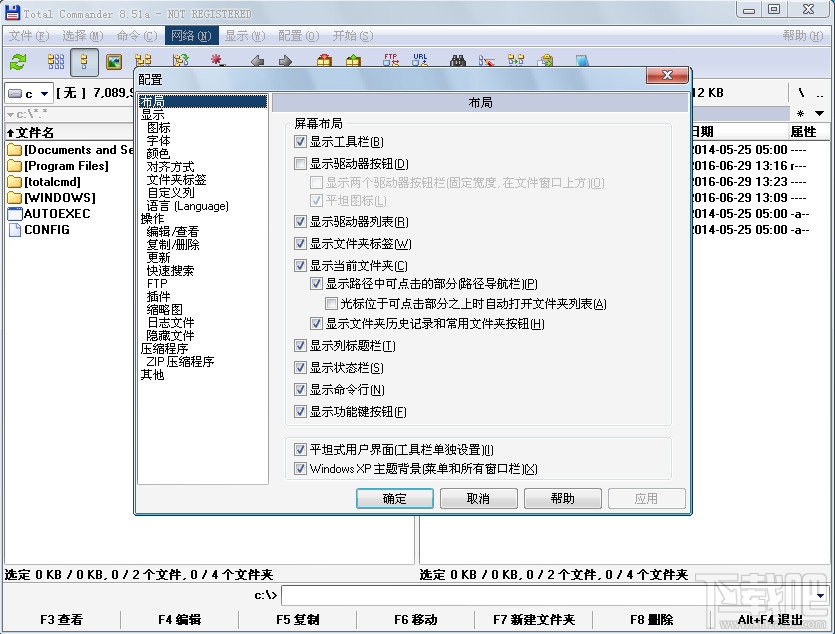Select the full details view toolbar icon
This screenshot has width=835, height=634.
point(84,62)
